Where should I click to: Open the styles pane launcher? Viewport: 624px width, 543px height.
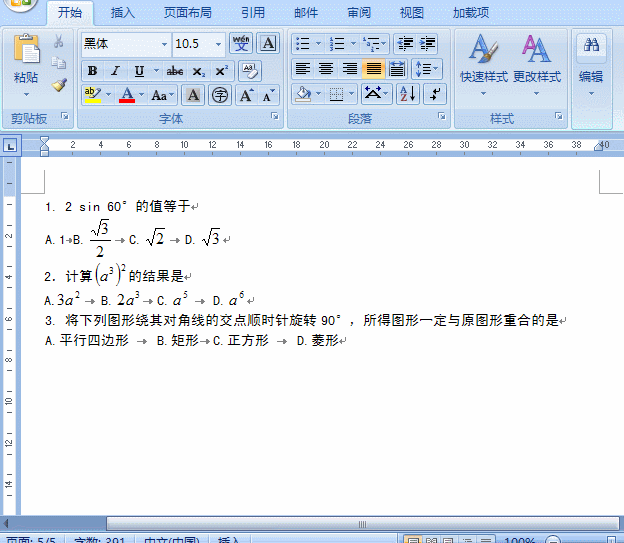559,116
